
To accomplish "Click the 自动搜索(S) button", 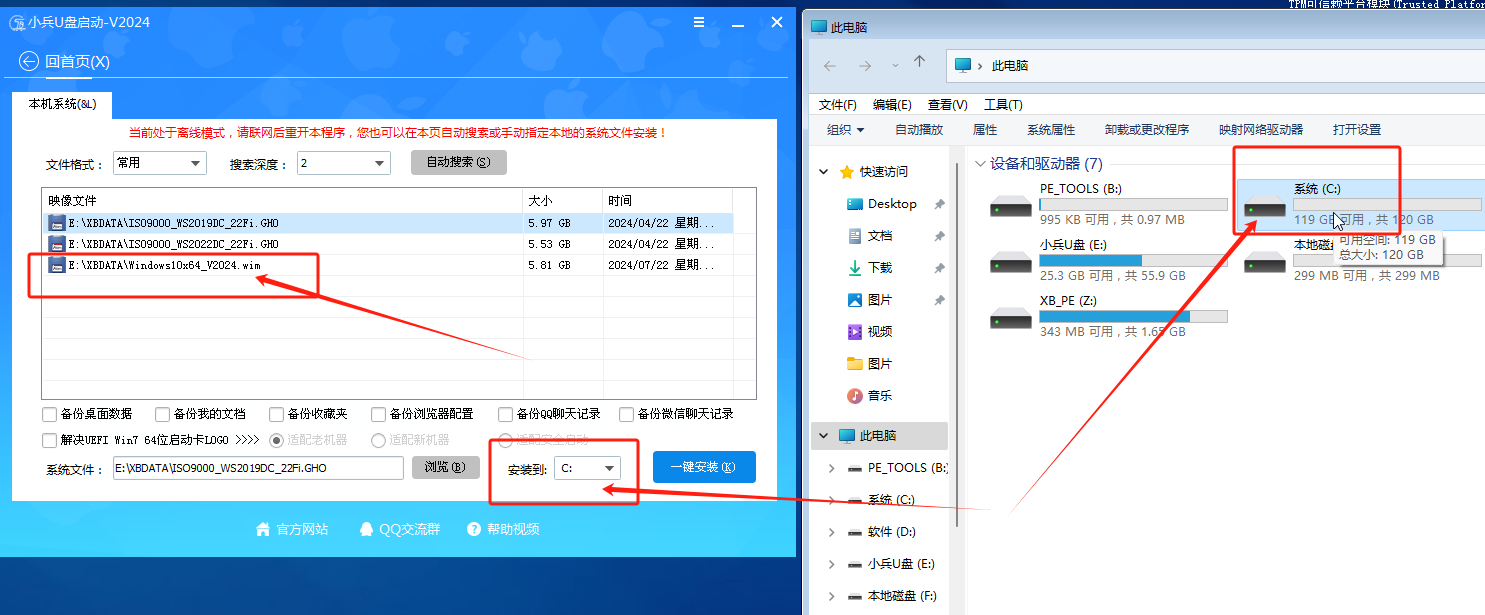I will click(459, 163).
